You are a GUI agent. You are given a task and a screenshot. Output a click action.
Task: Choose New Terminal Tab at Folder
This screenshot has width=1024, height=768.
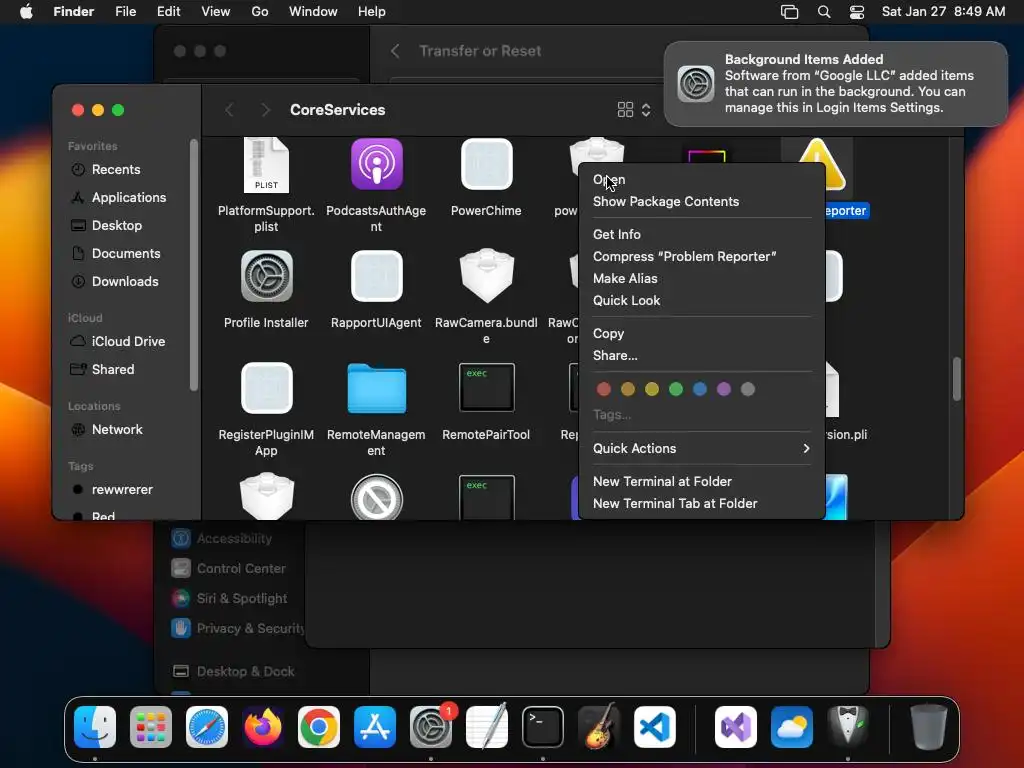click(x=701, y=504)
